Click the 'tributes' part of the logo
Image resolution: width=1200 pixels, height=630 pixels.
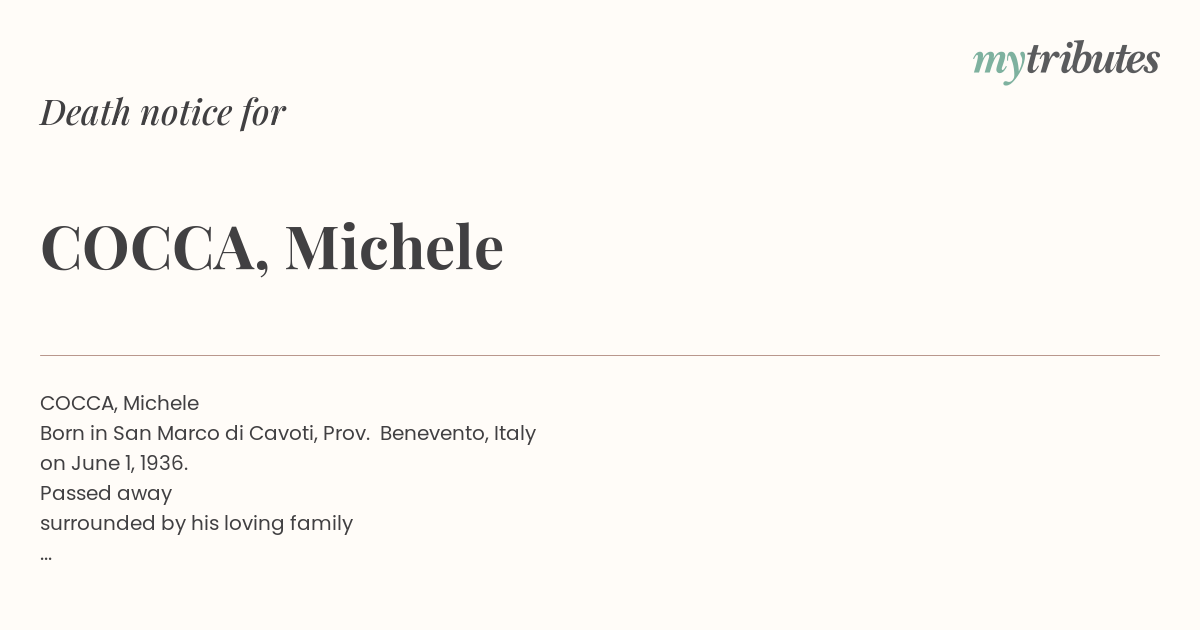1093,58
